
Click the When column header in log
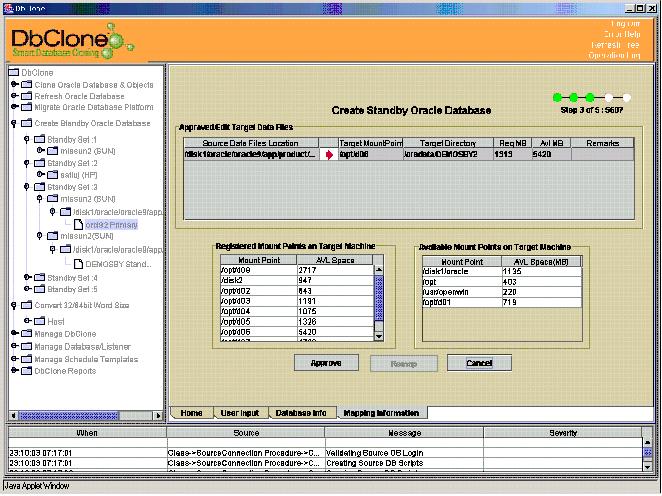[x=87, y=433]
